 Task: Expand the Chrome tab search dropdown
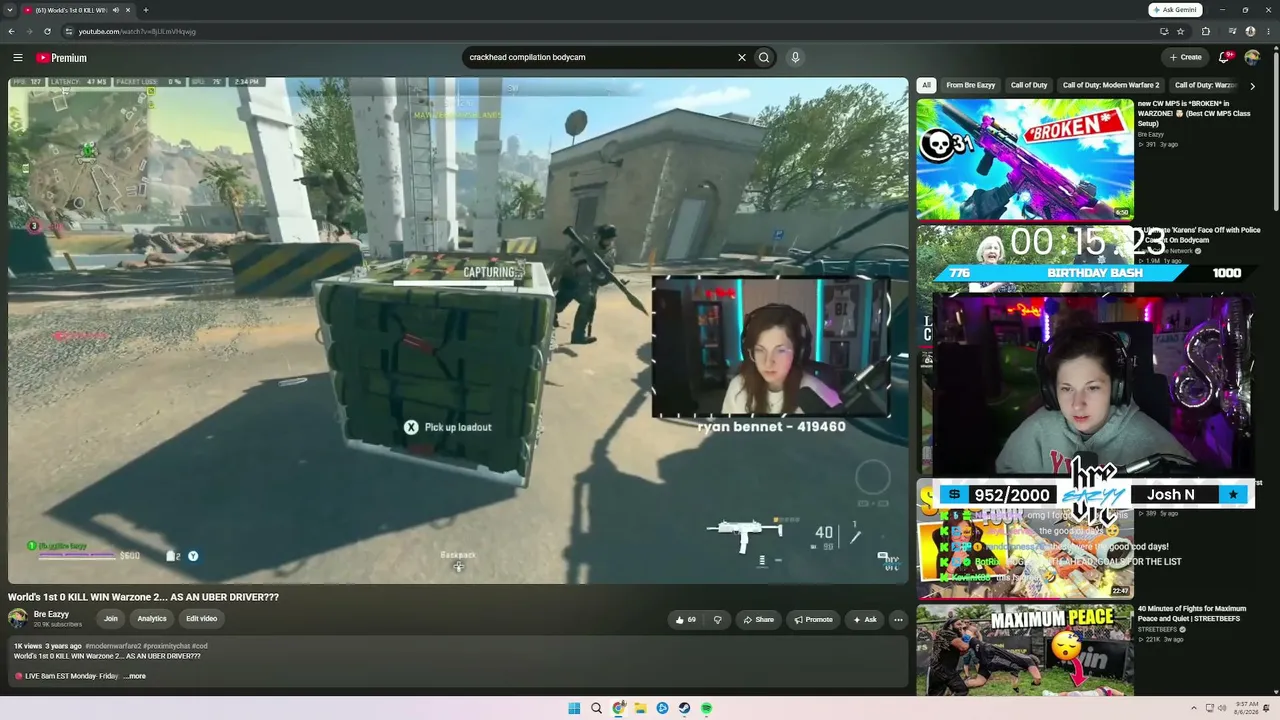[x=9, y=10]
